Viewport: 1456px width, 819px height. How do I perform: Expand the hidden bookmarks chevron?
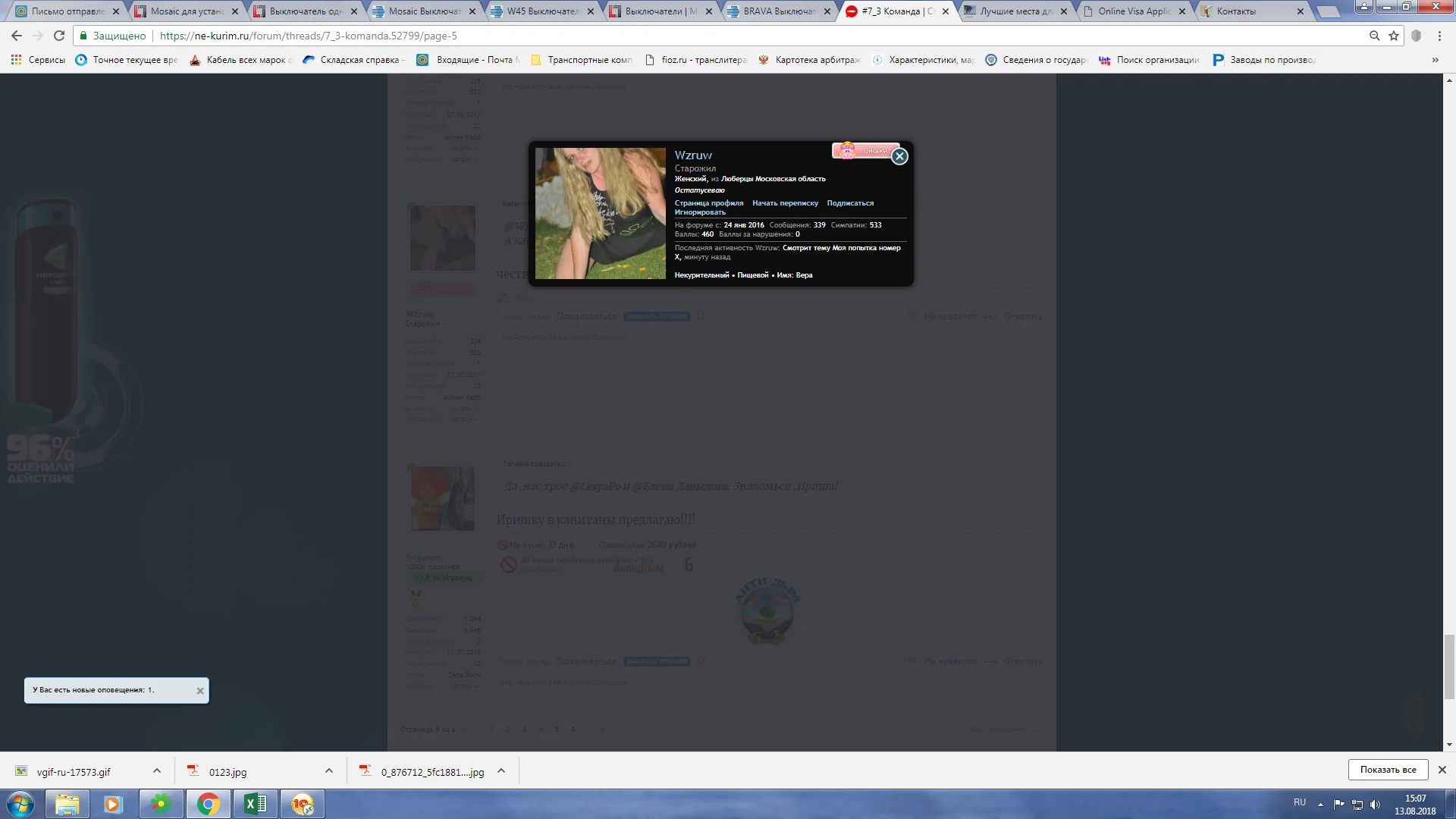[x=1435, y=60]
